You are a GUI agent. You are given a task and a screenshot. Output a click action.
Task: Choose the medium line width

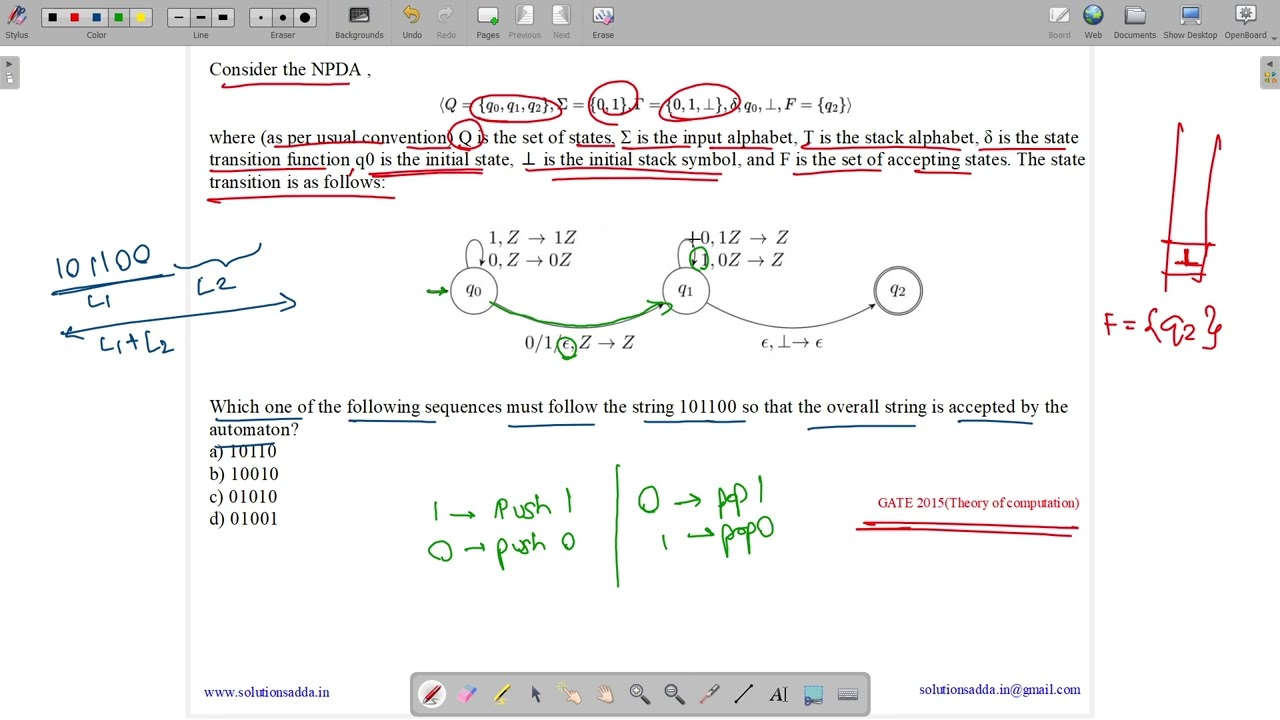click(x=201, y=17)
